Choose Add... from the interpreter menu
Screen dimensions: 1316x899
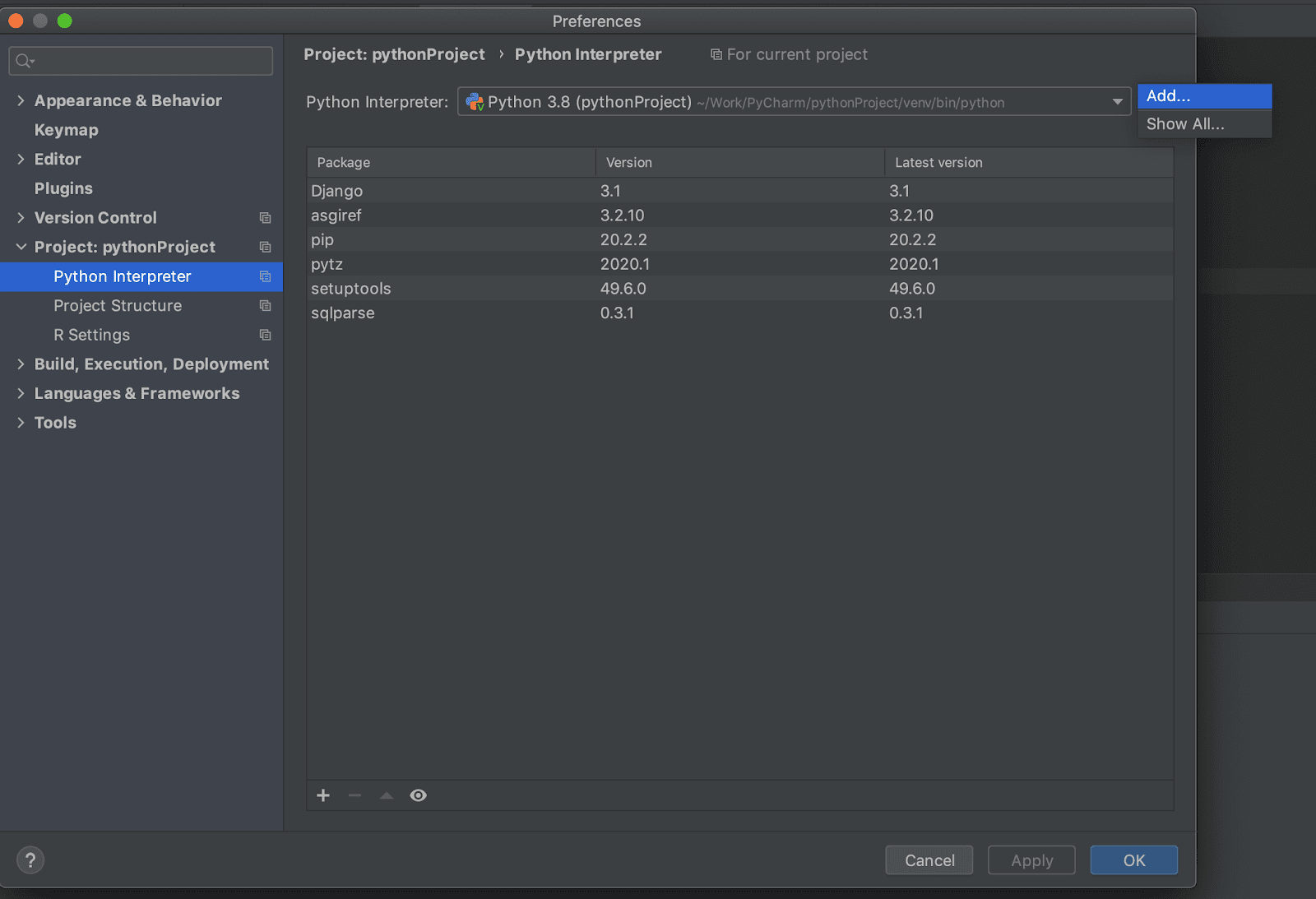(1204, 96)
